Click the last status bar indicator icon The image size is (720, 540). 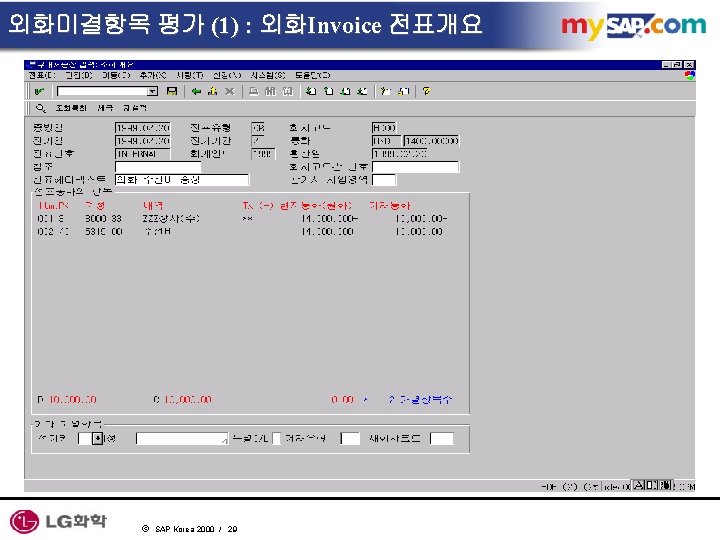click(666, 485)
